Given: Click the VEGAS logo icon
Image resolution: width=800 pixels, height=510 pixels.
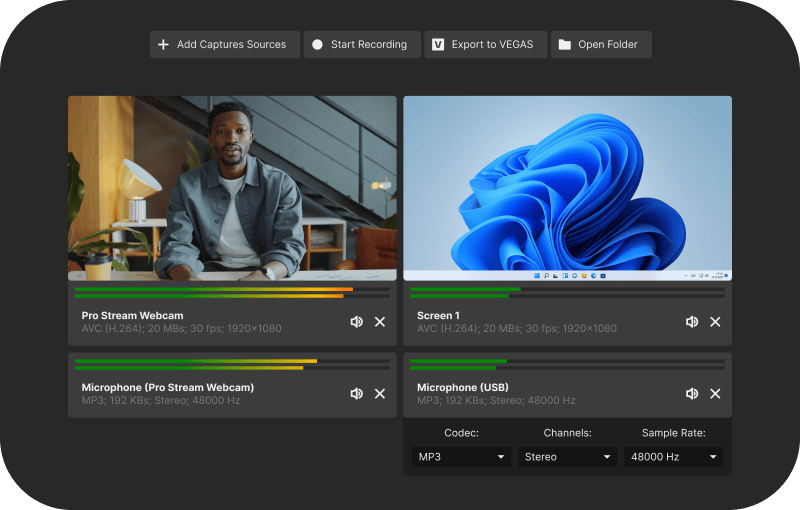Looking at the screenshot, I should pos(437,45).
